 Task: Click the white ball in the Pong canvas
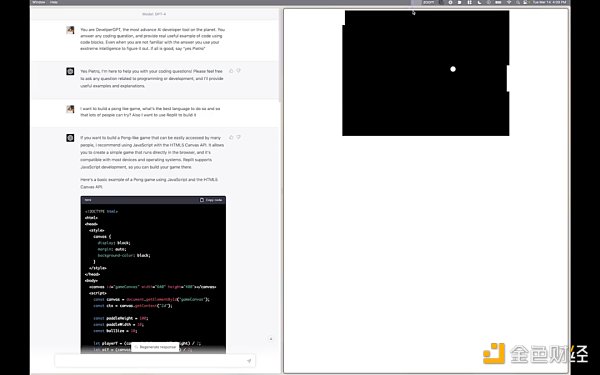(x=453, y=69)
